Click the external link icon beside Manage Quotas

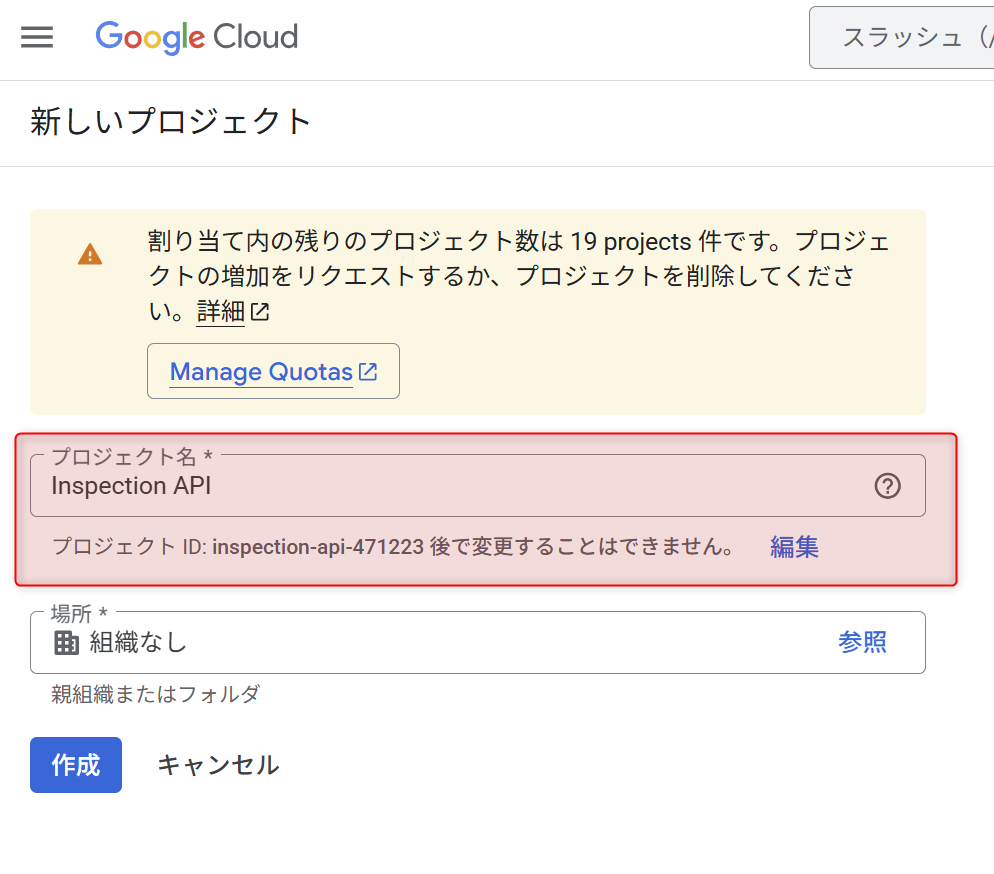(x=367, y=370)
